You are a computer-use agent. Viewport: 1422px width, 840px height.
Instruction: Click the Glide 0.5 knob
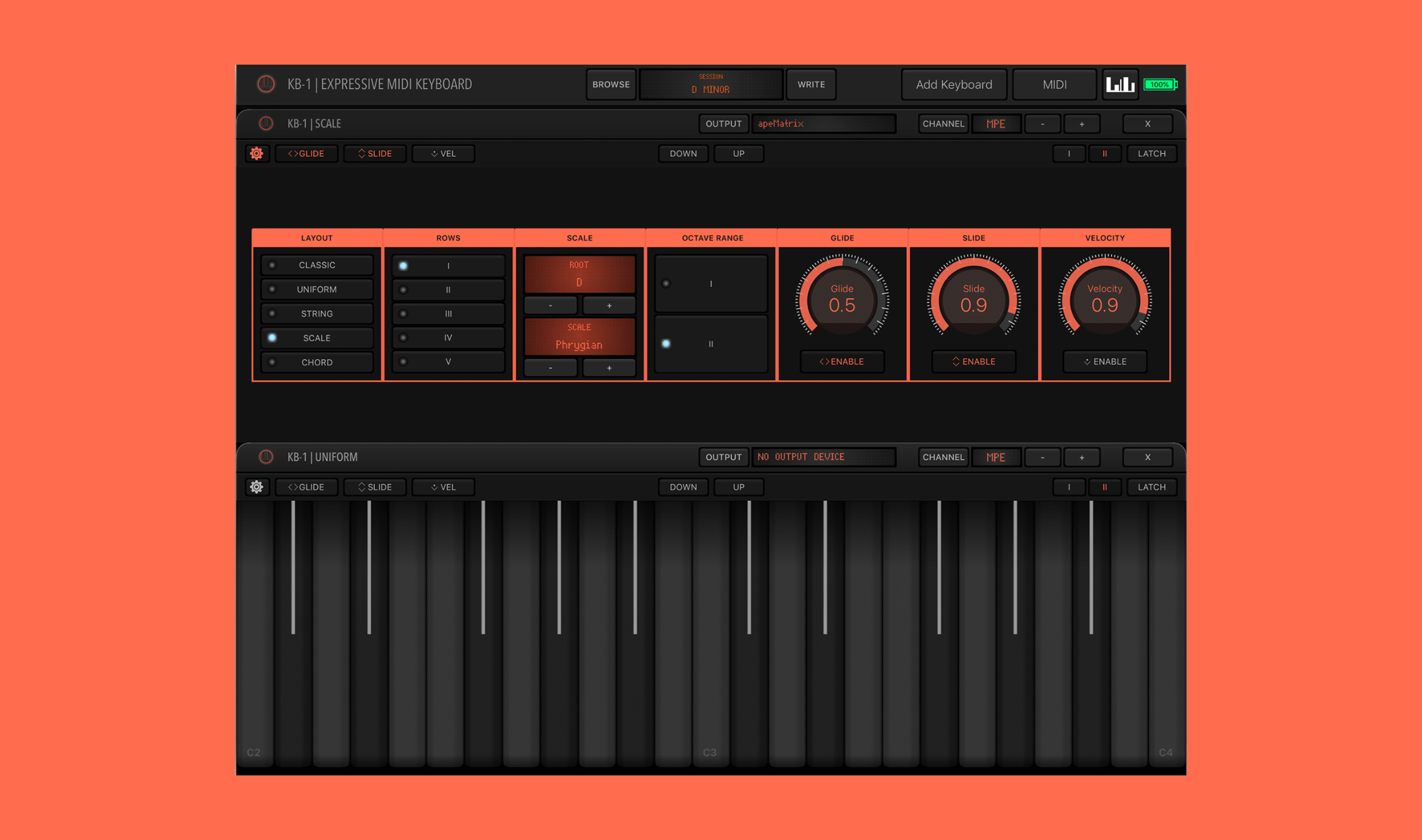coord(842,300)
